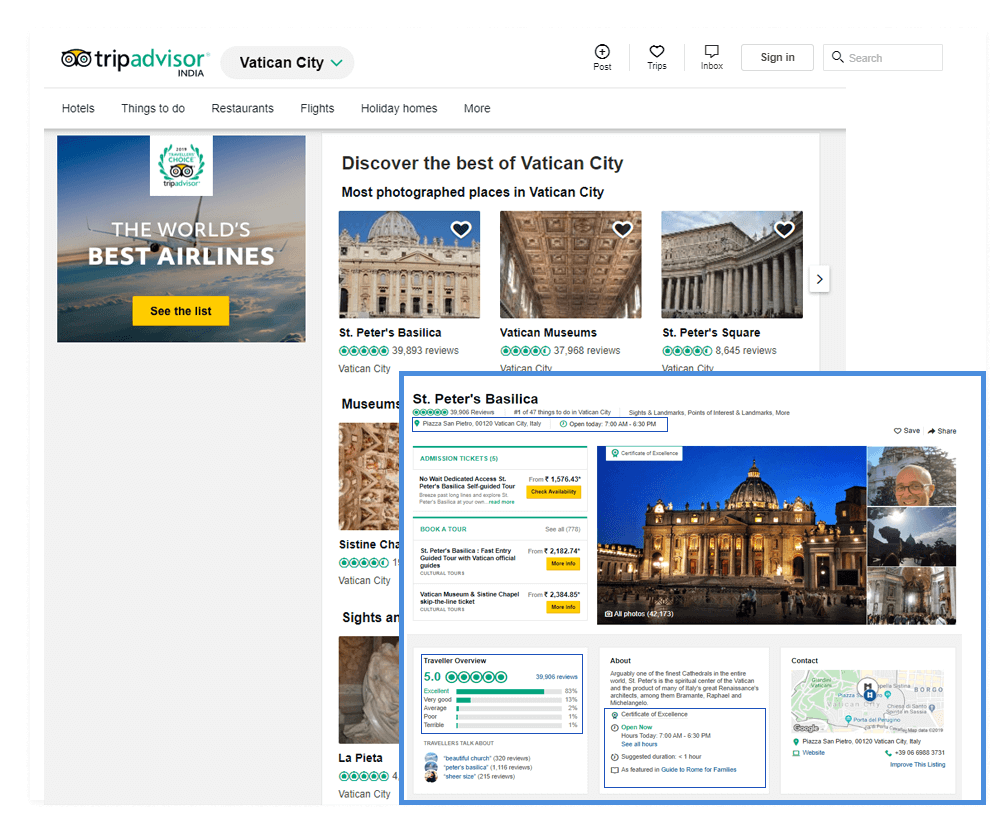Open Vatican Museums card title link
The image size is (1007, 831).
pos(548,333)
